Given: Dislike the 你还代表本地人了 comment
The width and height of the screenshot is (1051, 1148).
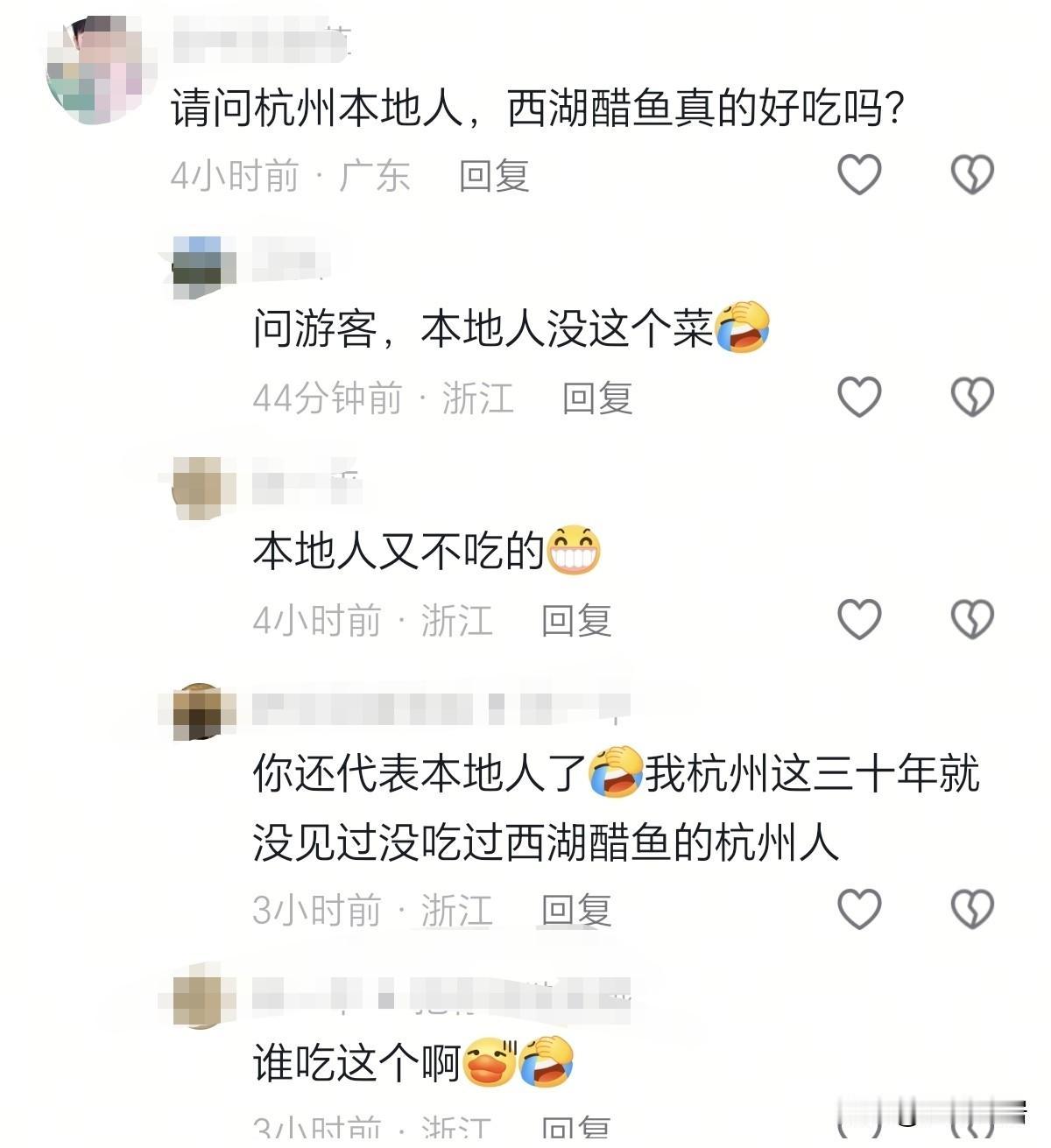Looking at the screenshot, I should point(972,909).
